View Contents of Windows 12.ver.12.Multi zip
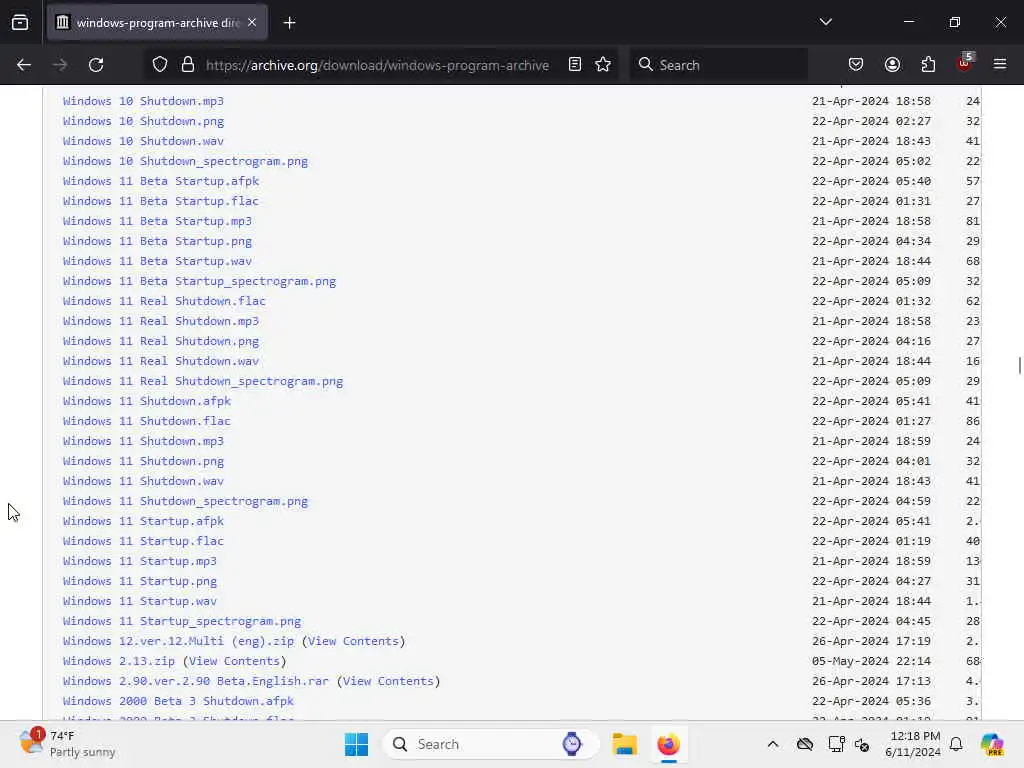This screenshot has width=1024, height=768. click(353, 641)
